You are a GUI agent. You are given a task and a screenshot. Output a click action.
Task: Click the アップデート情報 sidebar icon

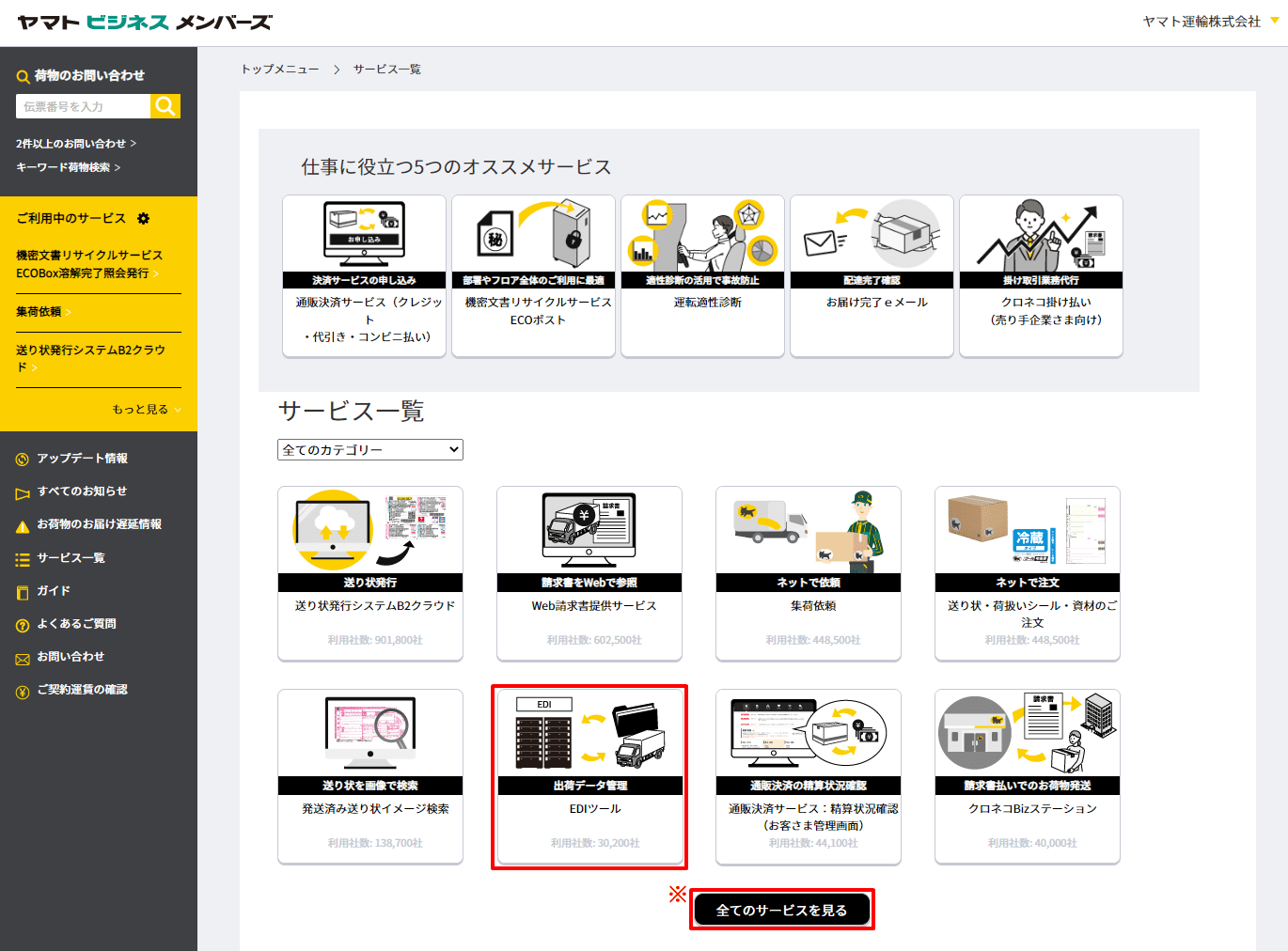pos(23,460)
